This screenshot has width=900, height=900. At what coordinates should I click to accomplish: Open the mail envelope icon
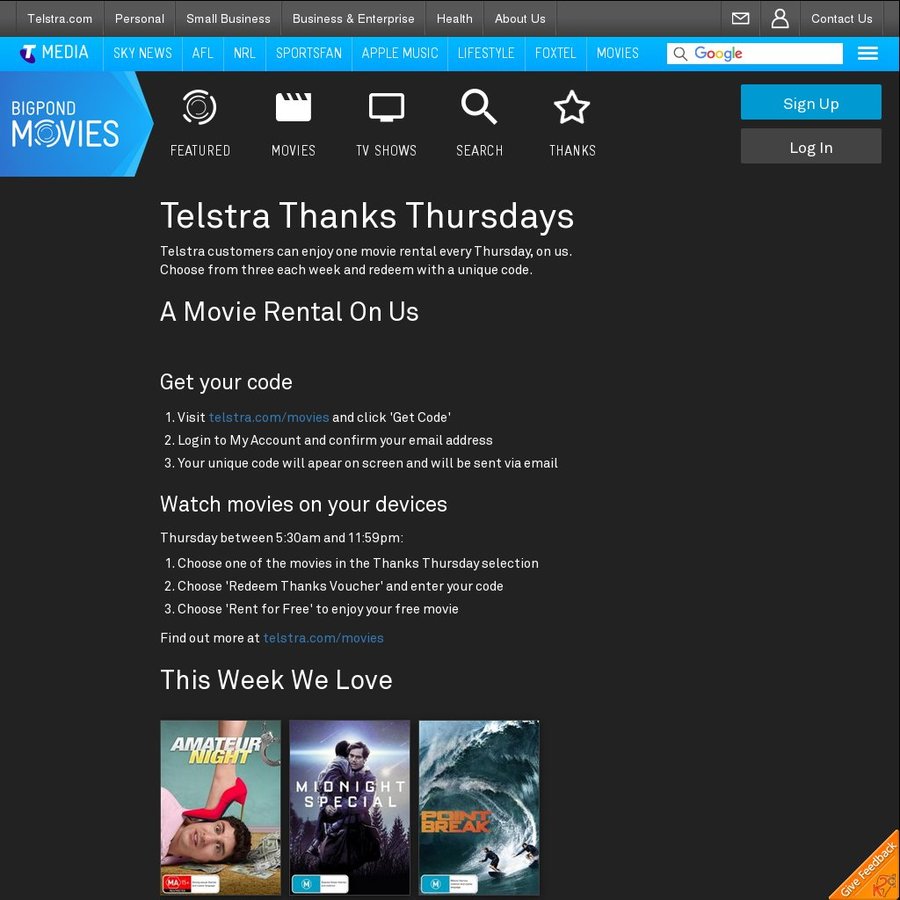tap(740, 18)
